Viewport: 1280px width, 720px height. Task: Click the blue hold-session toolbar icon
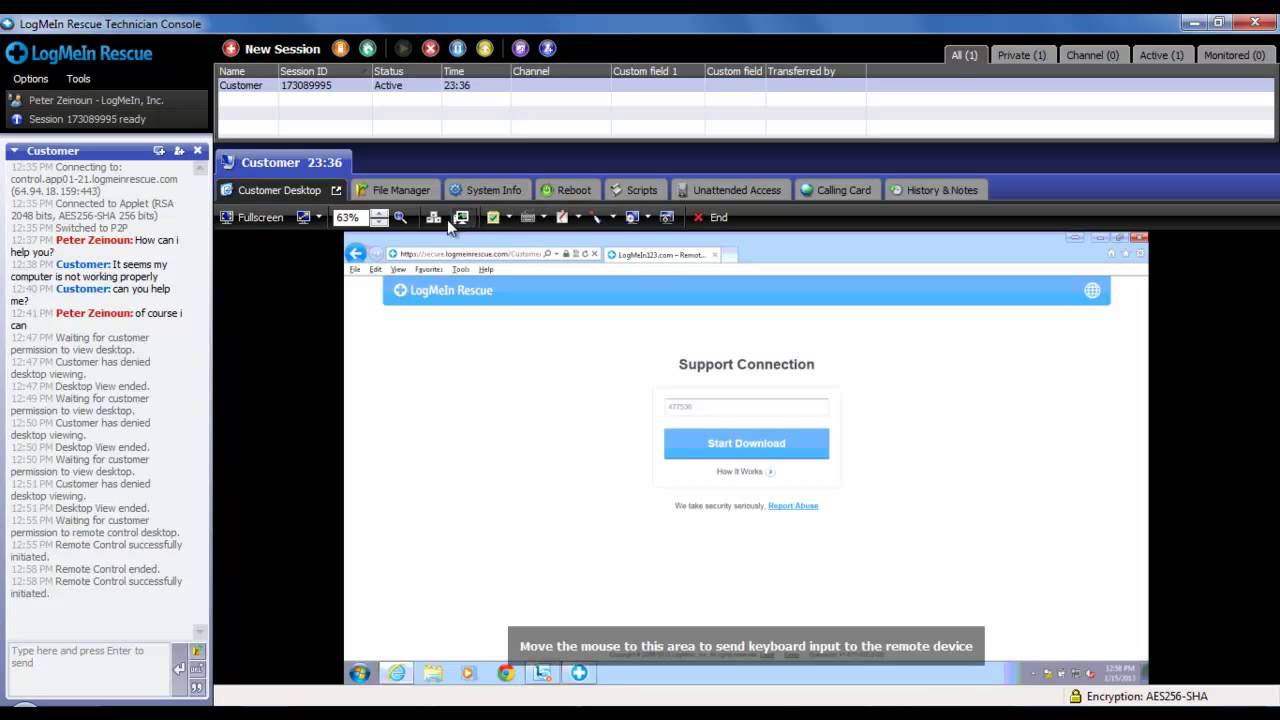458,48
